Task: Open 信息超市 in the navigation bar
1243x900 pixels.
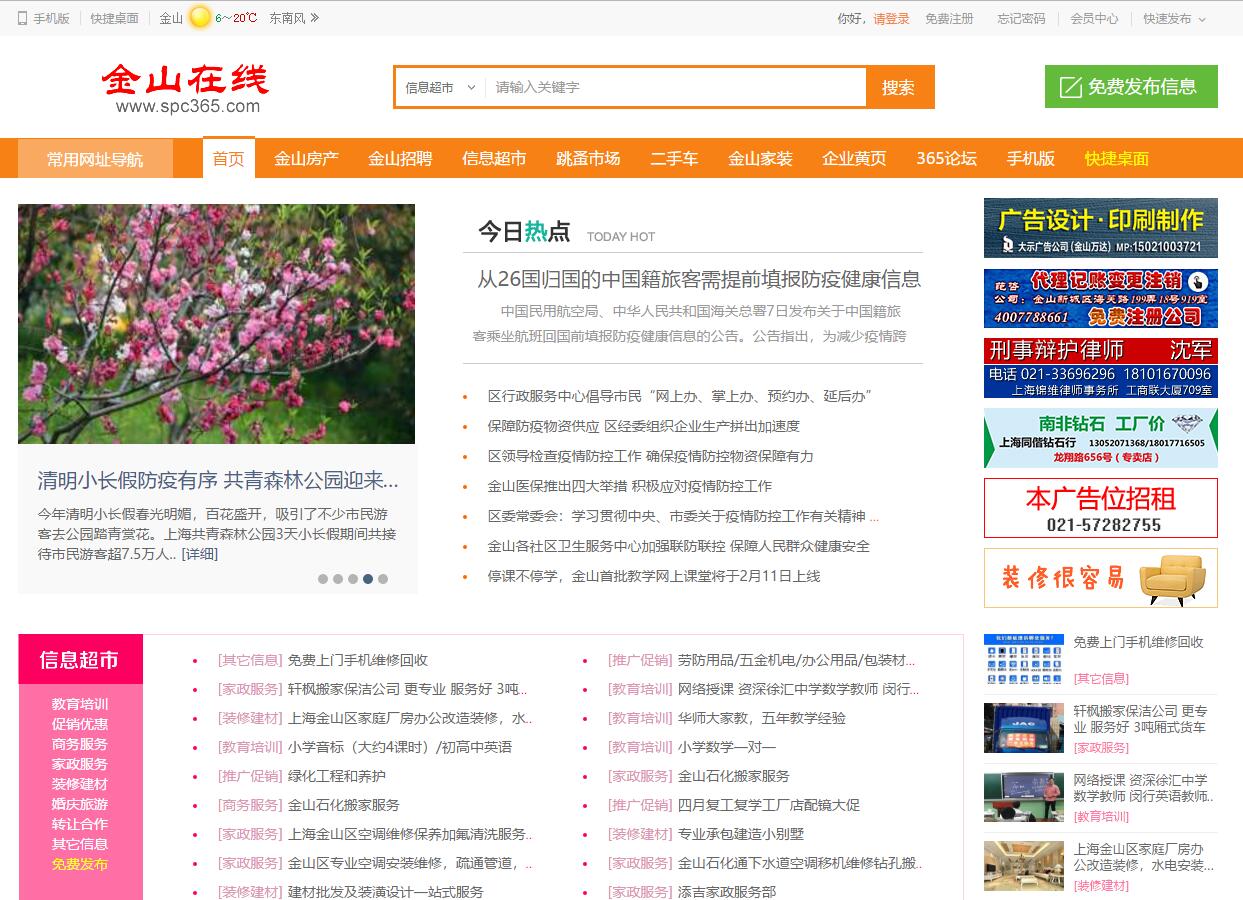Action: coord(494,158)
